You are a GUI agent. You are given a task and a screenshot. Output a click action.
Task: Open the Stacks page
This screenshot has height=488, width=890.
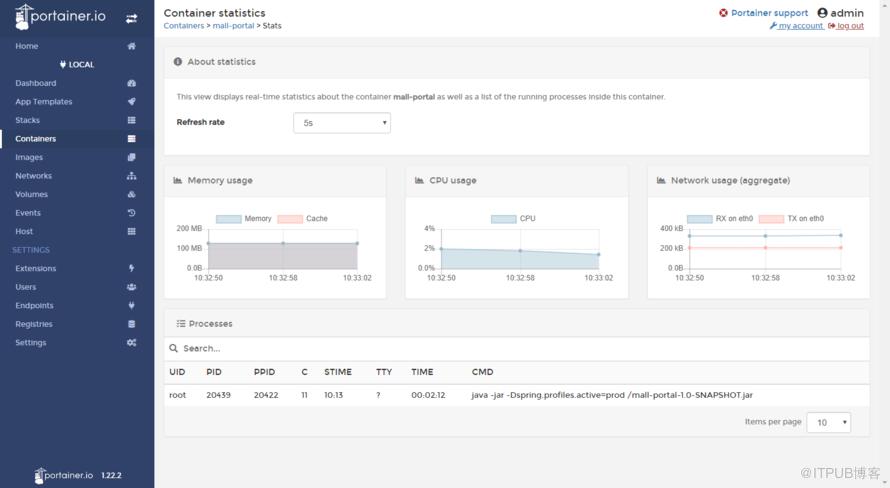27,120
